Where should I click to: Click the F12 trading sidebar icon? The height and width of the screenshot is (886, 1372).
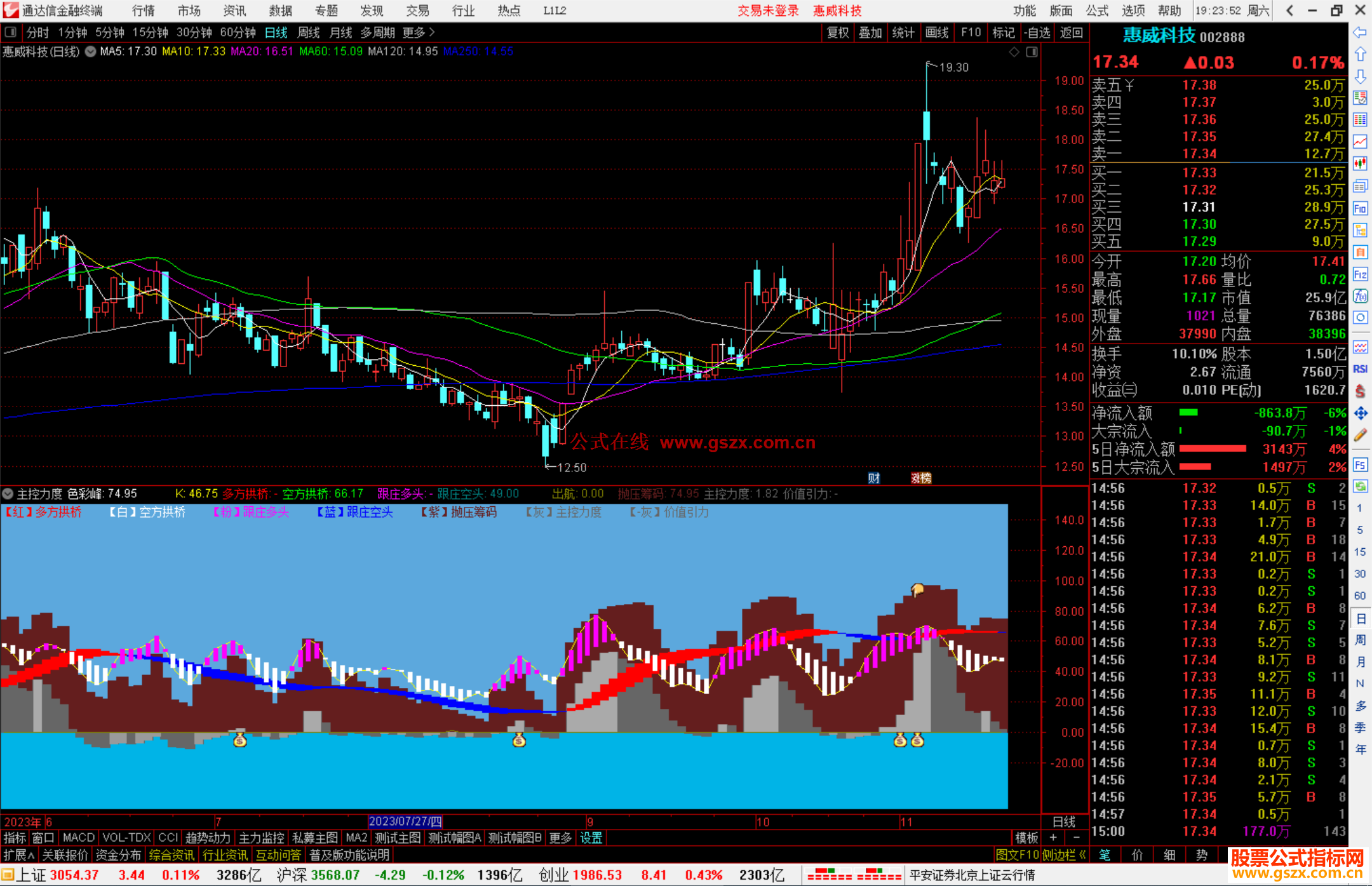[1360, 274]
